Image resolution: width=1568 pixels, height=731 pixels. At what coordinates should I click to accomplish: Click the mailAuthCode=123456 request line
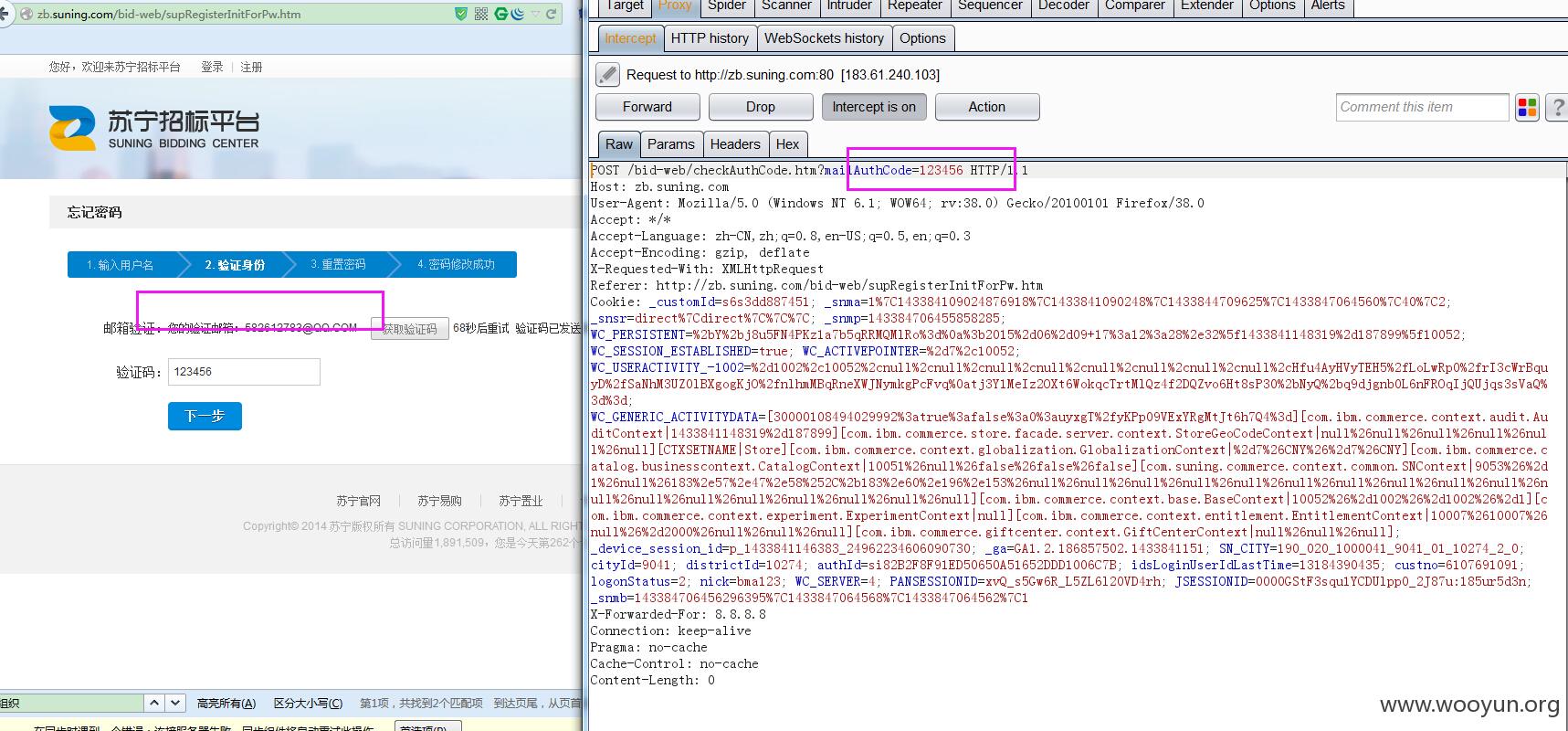pos(809,170)
